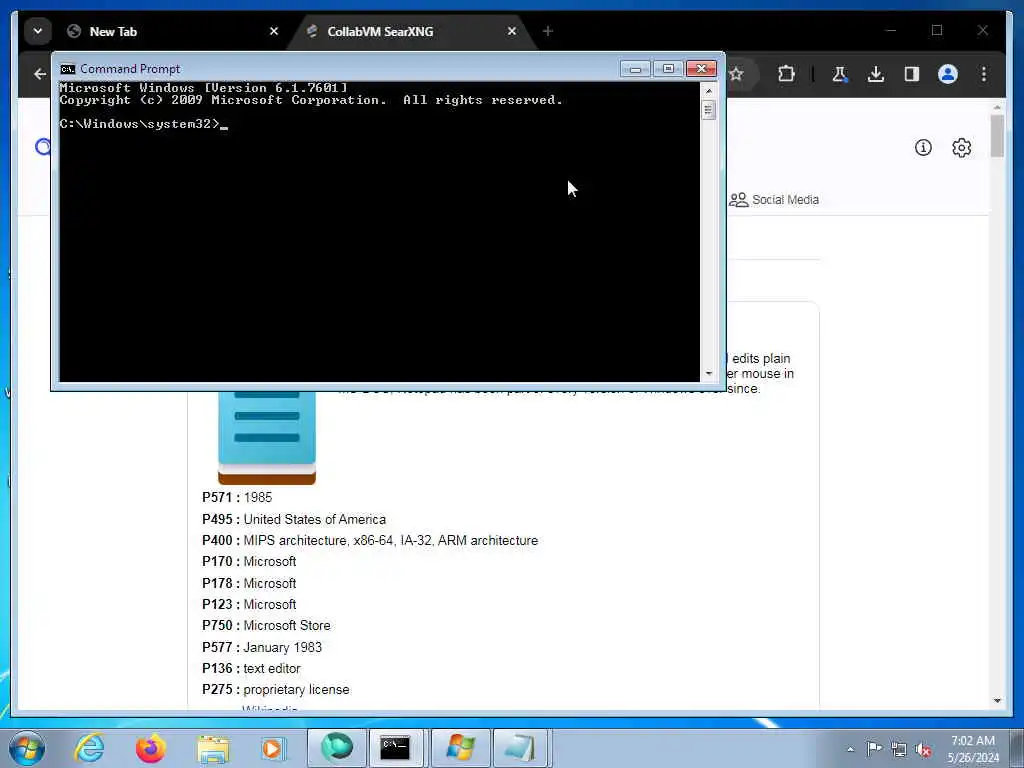The height and width of the screenshot is (768, 1024).
Task: Open Windows Media Player on taskbar
Action: tap(272, 748)
